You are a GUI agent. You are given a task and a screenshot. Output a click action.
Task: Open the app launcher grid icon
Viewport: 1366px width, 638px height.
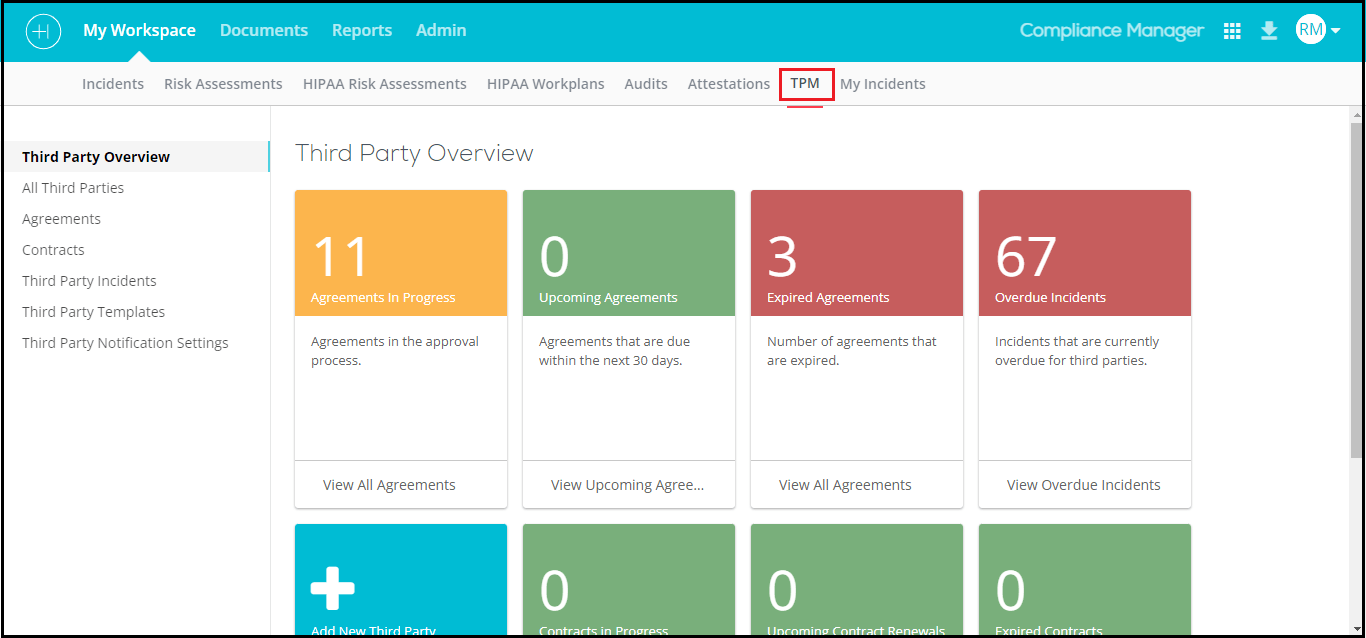(x=1232, y=30)
